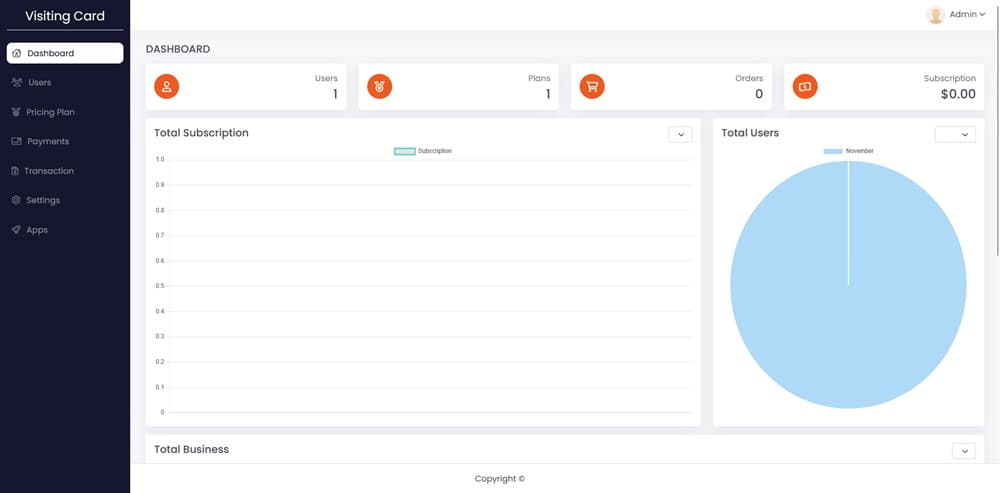Click the orange Users stat card icon
Image resolution: width=1000 pixels, height=493 pixels.
pyautogui.click(x=167, y=87)
